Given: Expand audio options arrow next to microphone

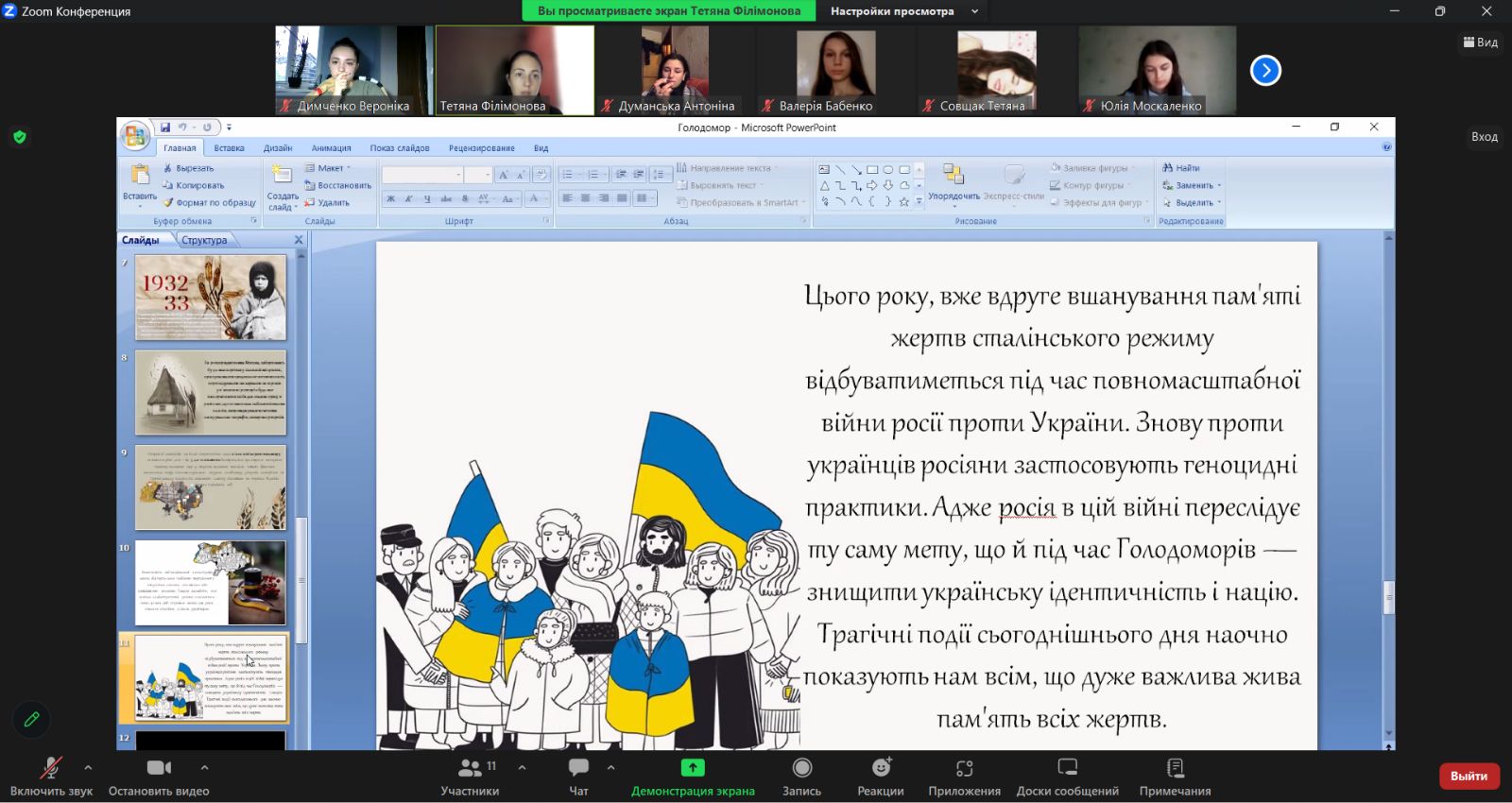Looking at the screenshot, I should (x=88, y=767).
